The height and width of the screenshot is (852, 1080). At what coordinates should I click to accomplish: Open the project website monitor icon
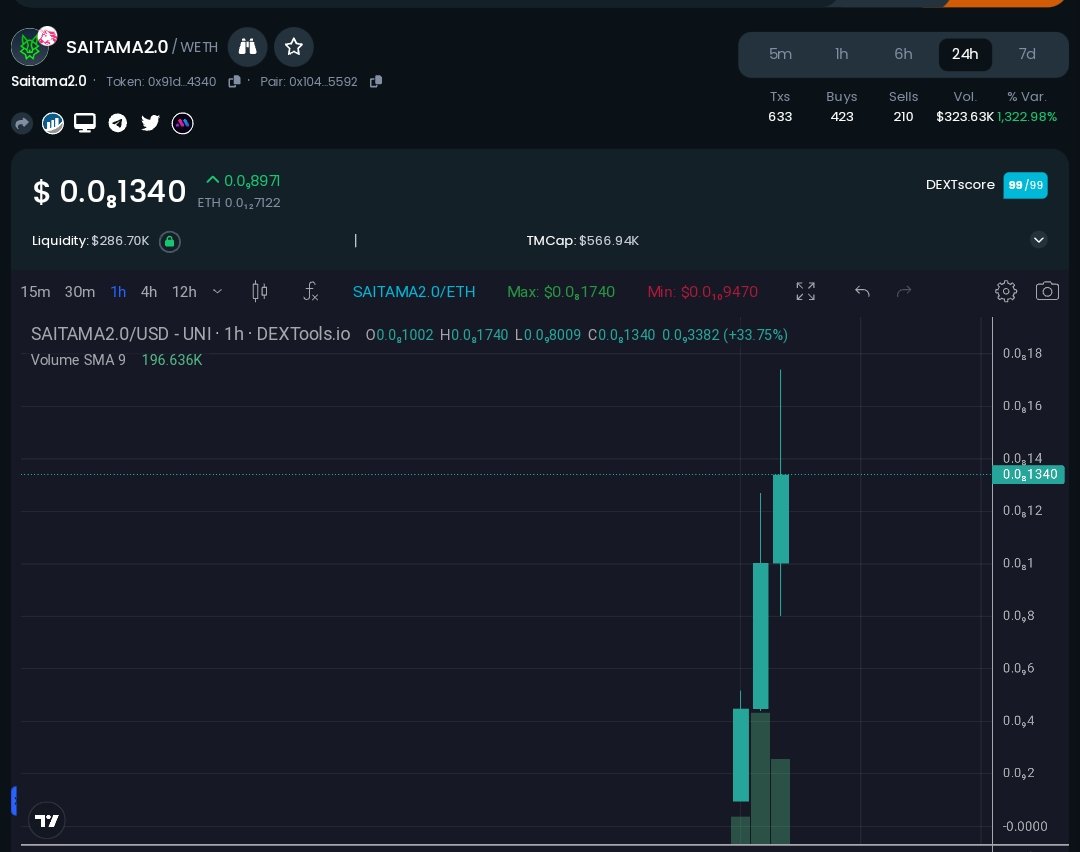click(x=85, y=123)
